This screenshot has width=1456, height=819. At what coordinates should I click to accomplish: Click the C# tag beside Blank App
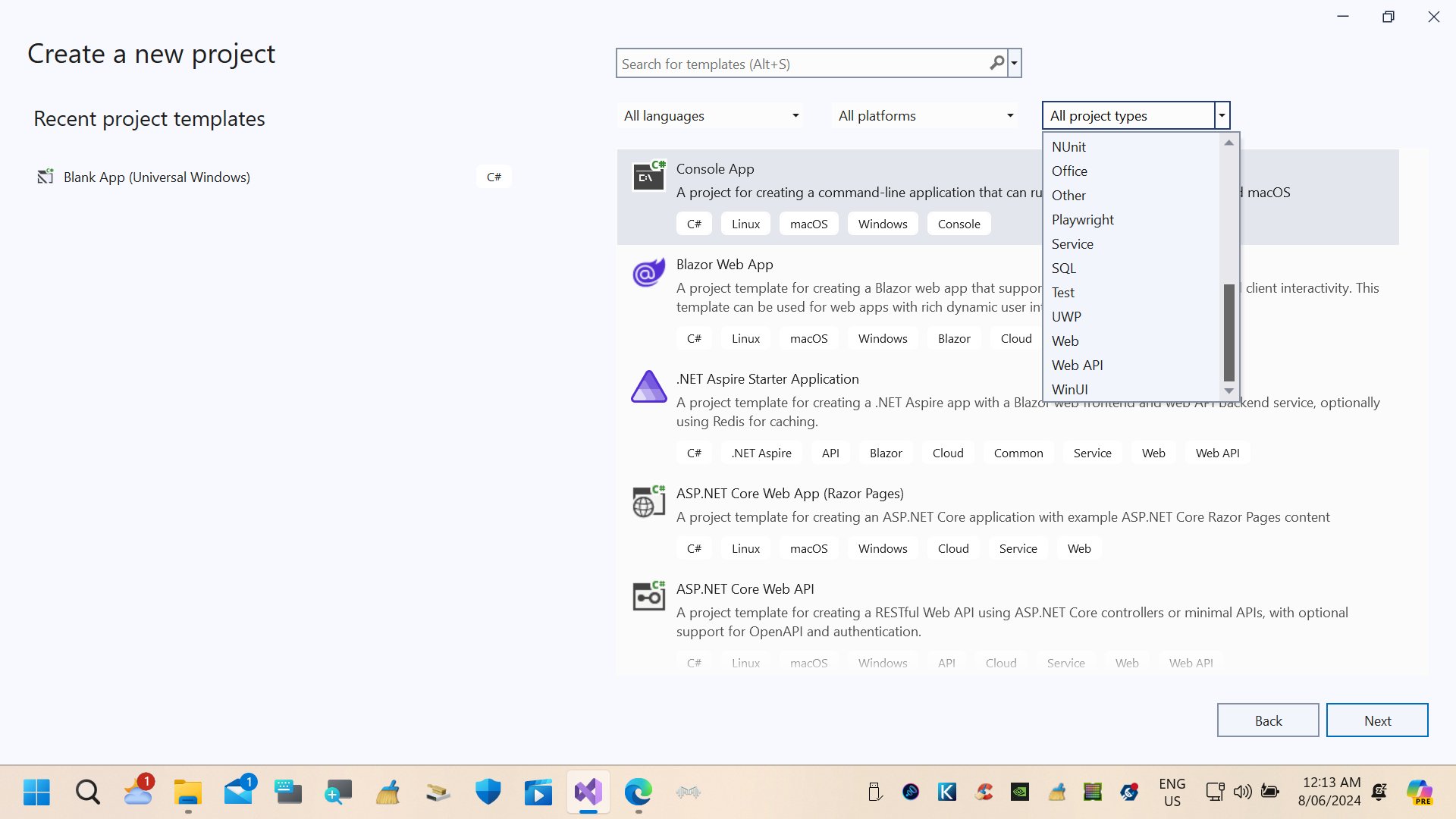[494, 177]
